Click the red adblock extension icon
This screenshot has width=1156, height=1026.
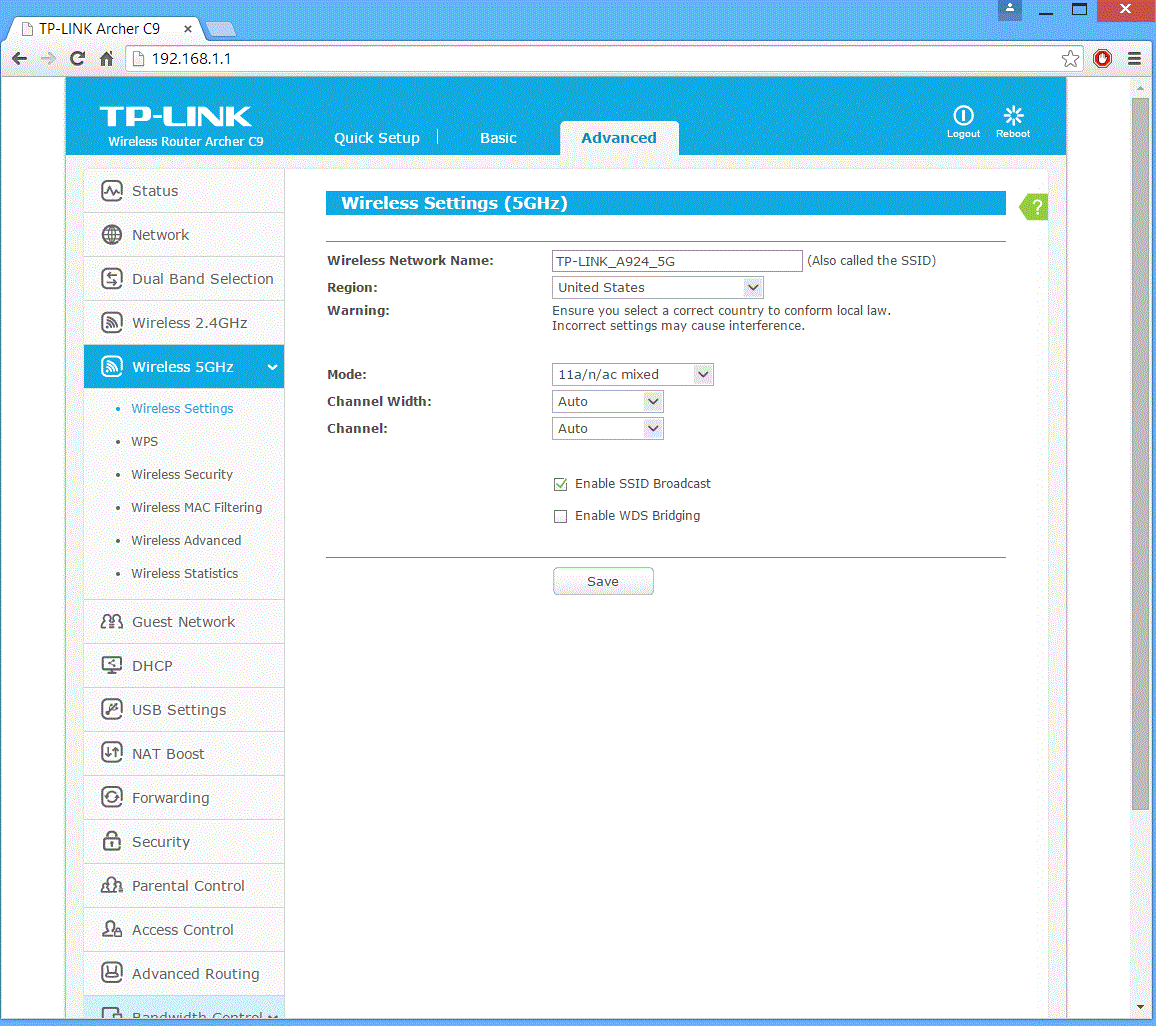pos(1102,59)
